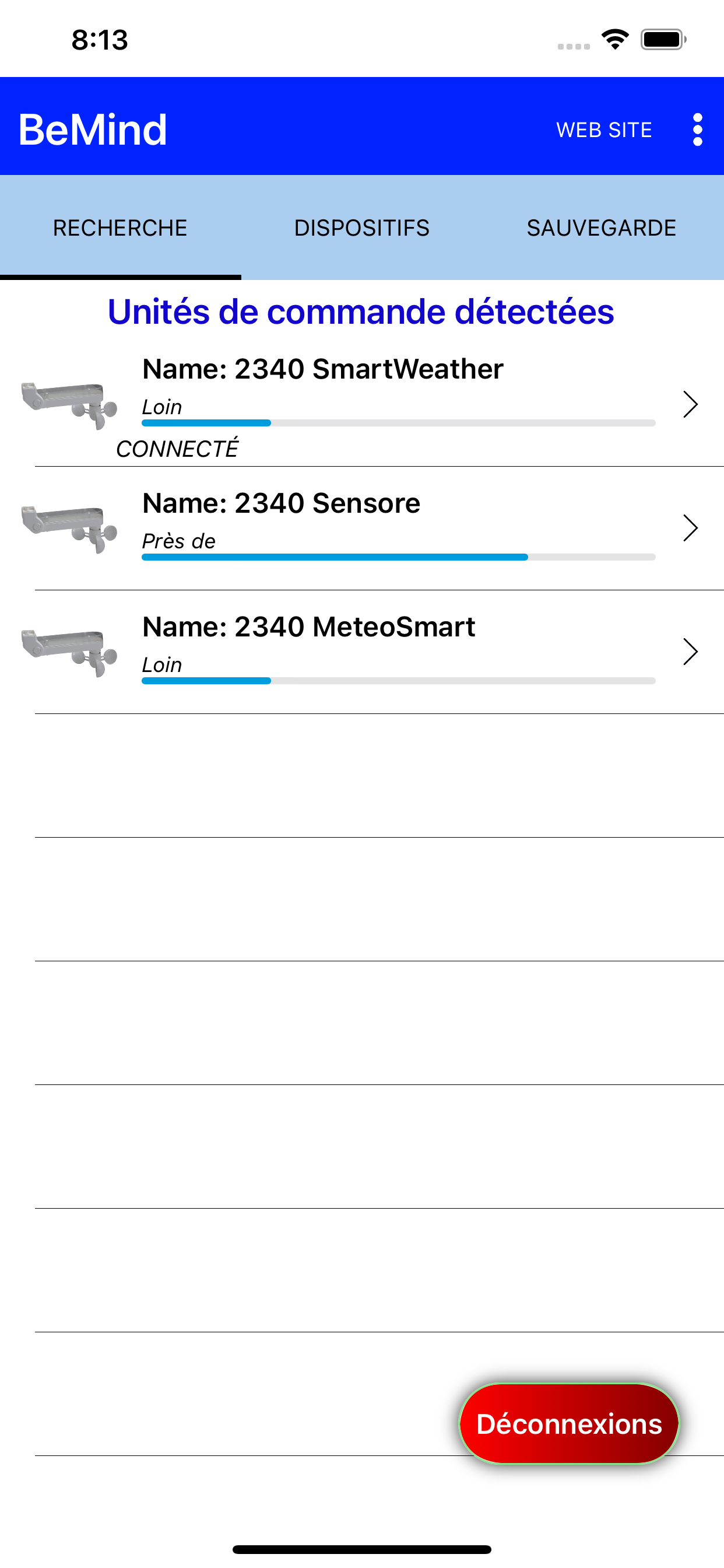The height and width of the screenshot is (1568, 724).
Task: Click the Sensore signal strength bar
Action: point(399,557)
